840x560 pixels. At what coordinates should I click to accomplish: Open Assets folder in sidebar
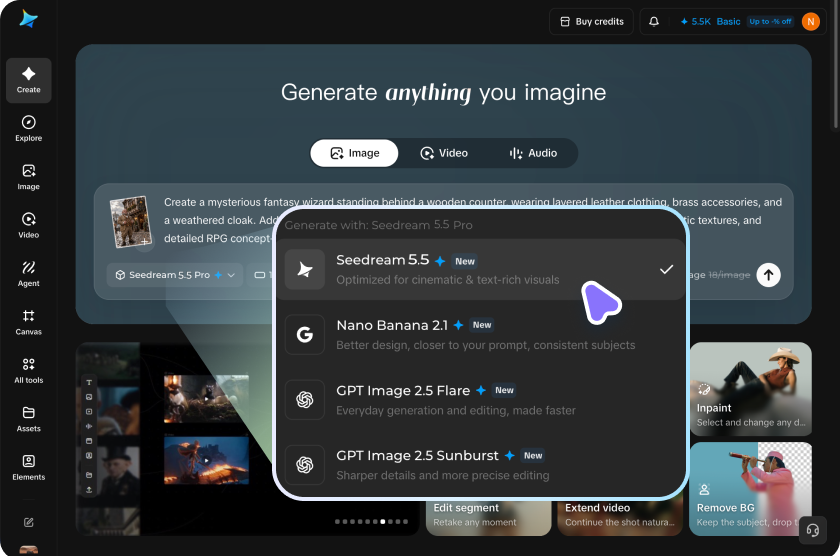28,419
